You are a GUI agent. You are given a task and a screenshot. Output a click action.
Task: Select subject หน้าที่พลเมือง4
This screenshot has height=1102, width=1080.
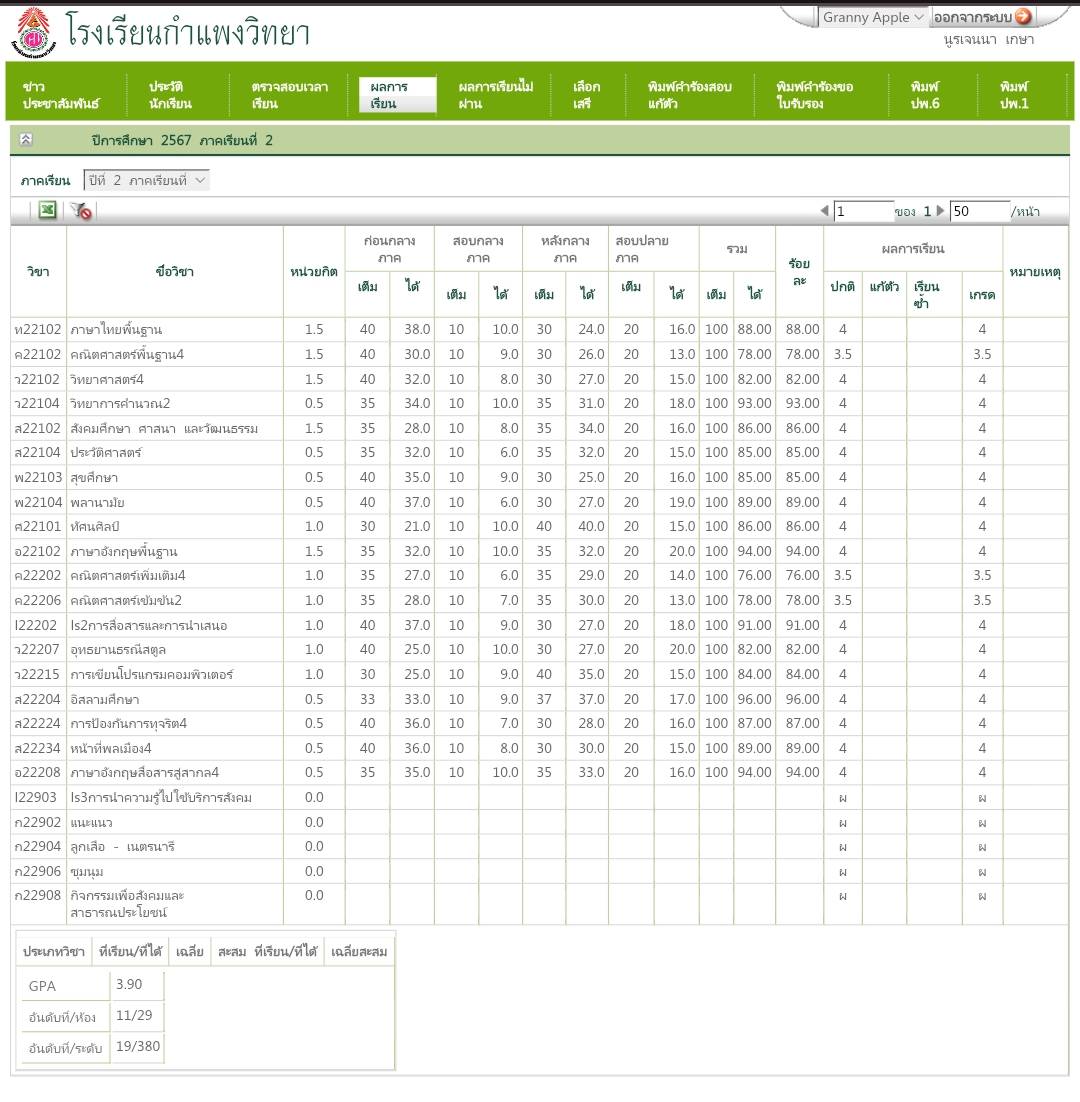[110, 748]
